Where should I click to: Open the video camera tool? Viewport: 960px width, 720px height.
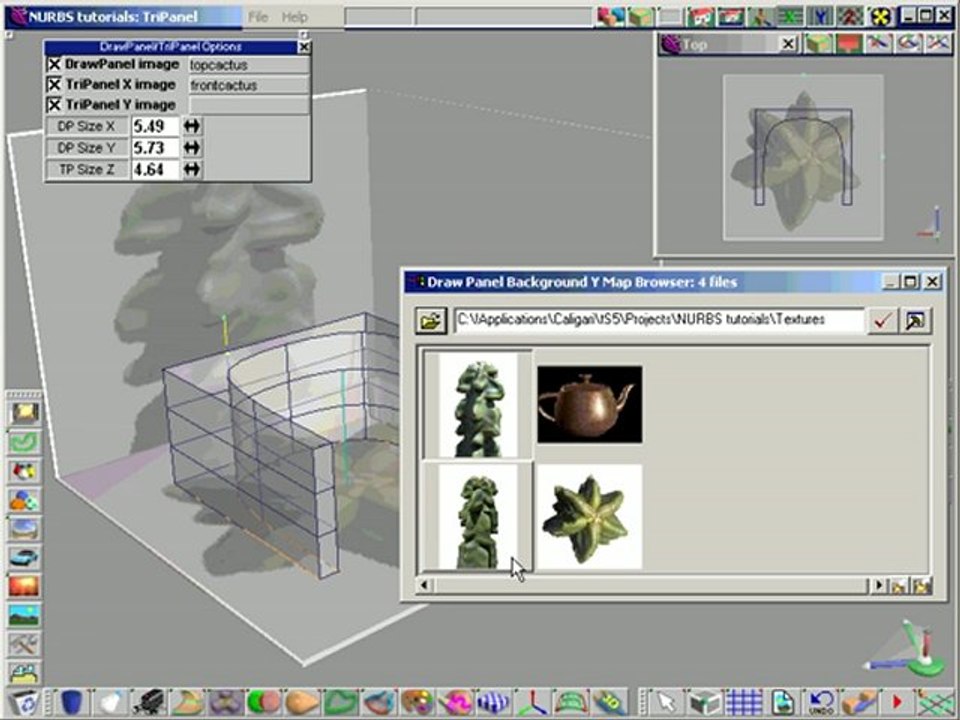pos(149,702)
